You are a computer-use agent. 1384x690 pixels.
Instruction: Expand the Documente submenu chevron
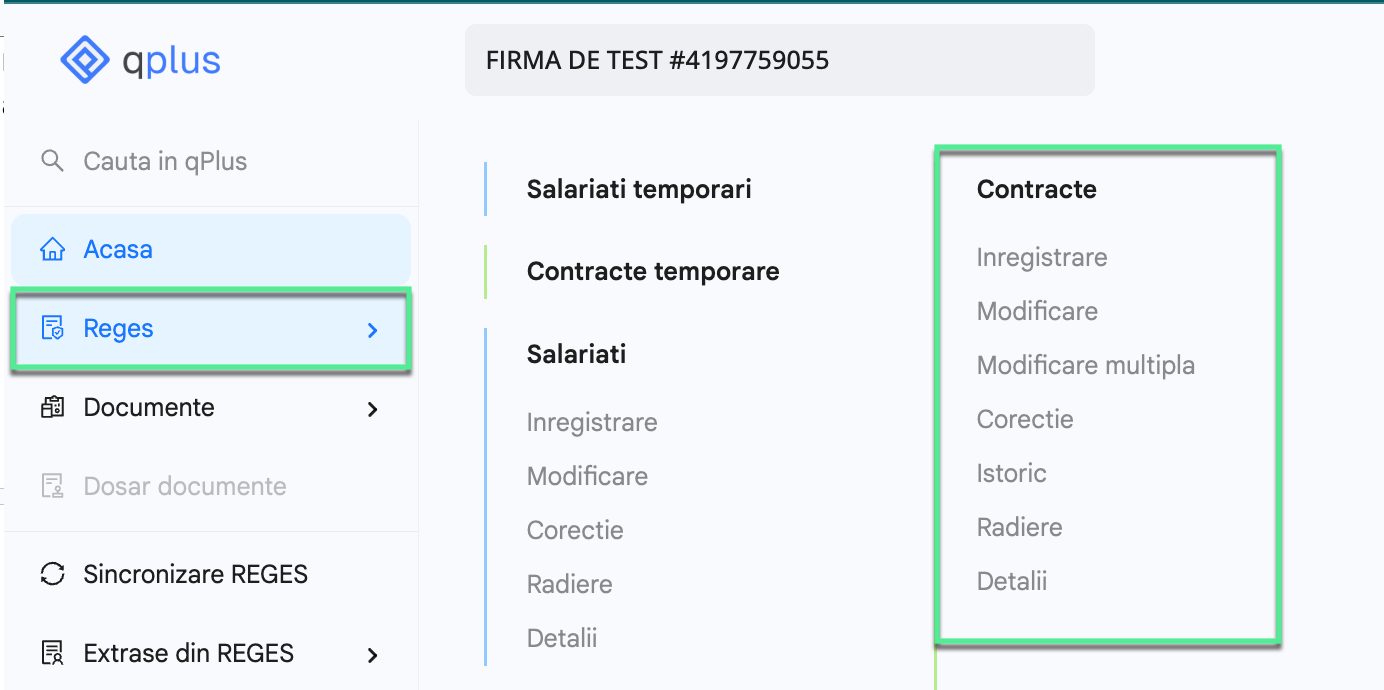[x=372, y=409]
